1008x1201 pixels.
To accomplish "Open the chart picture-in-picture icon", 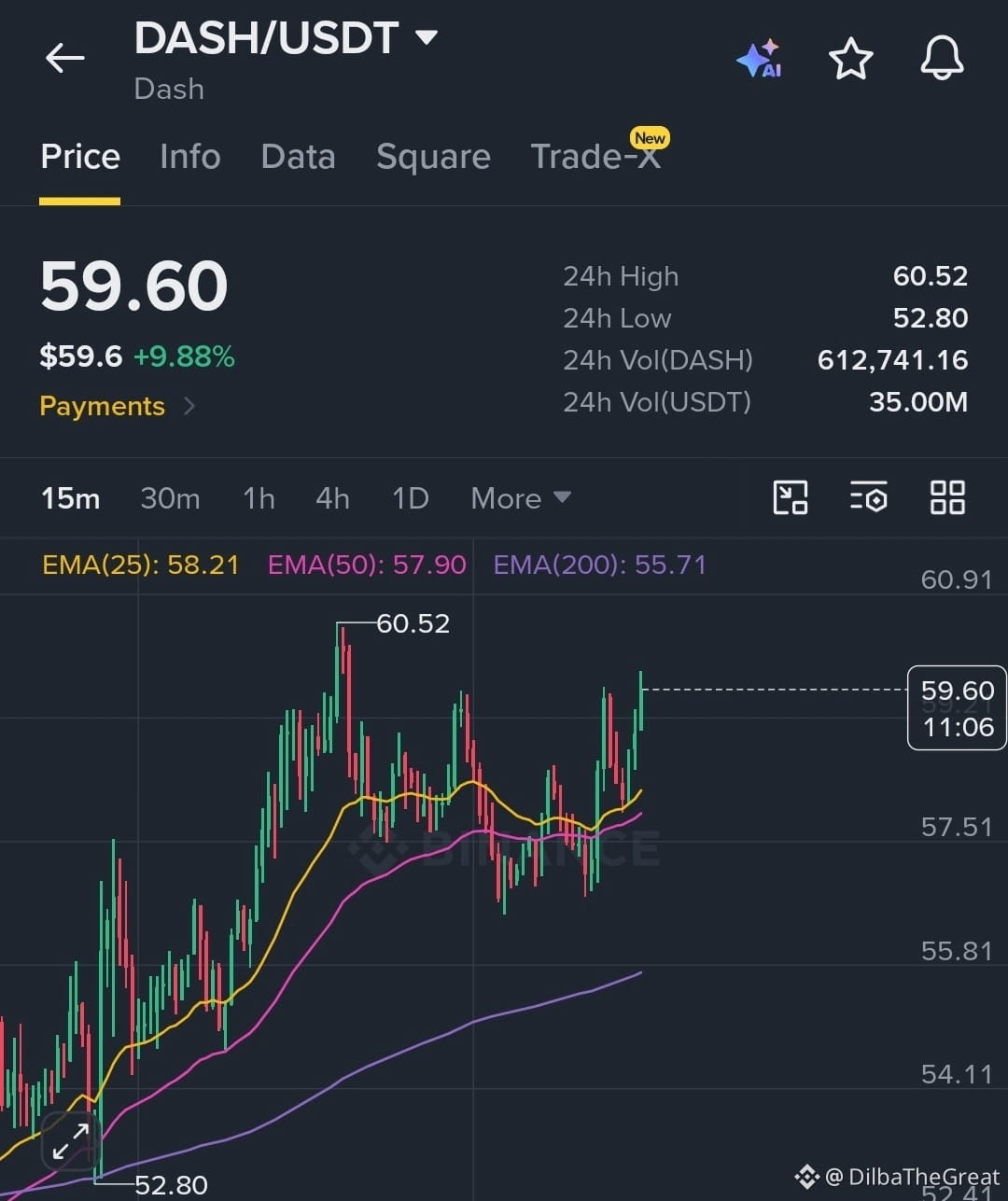I will pyautogui.click(x=791, y=497).
